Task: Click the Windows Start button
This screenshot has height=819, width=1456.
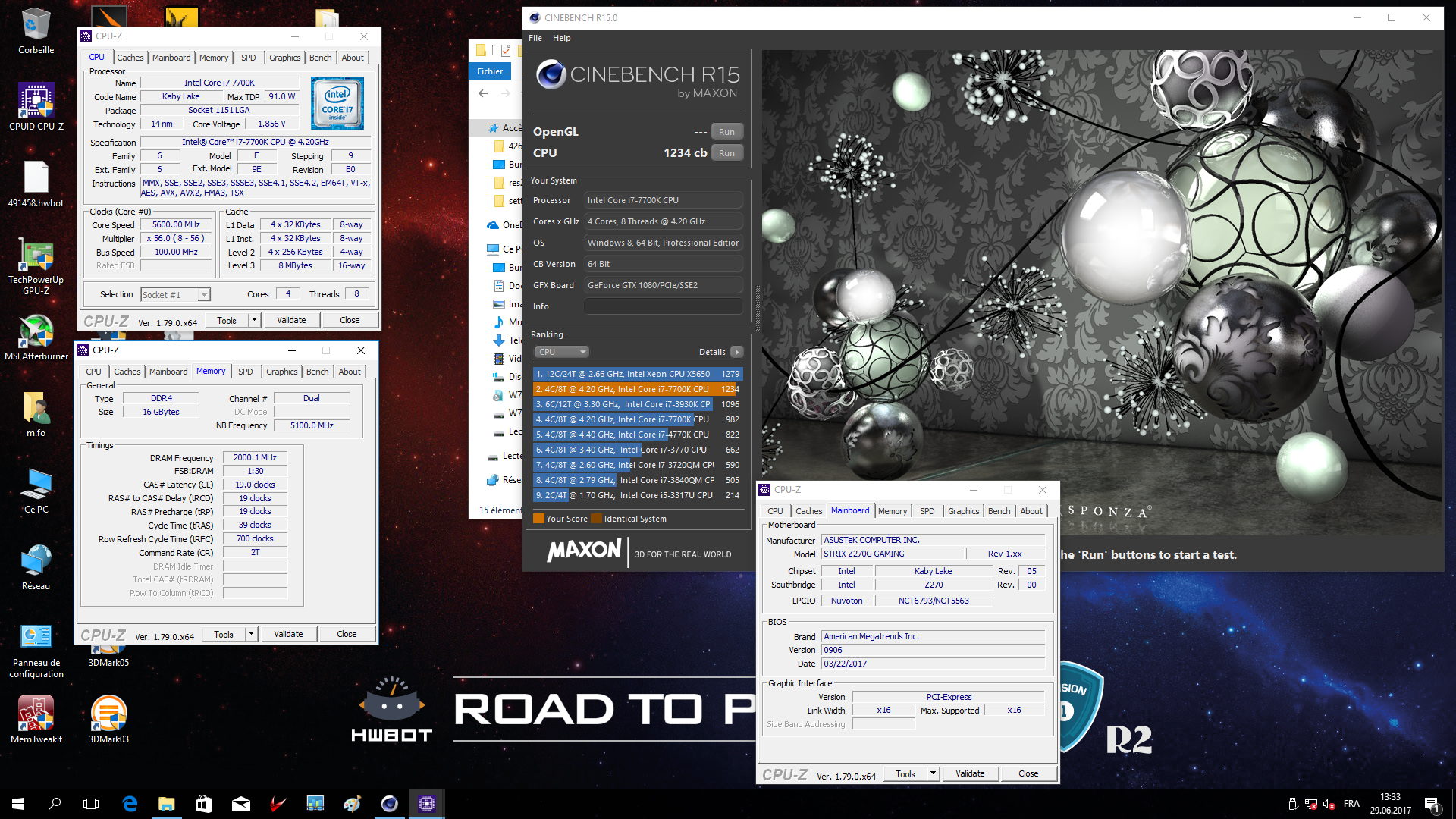Action: pos(18,804)
